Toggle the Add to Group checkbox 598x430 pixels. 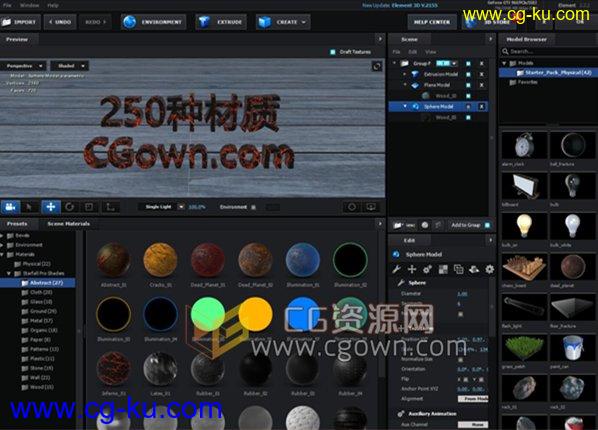(x=487, y=225)
